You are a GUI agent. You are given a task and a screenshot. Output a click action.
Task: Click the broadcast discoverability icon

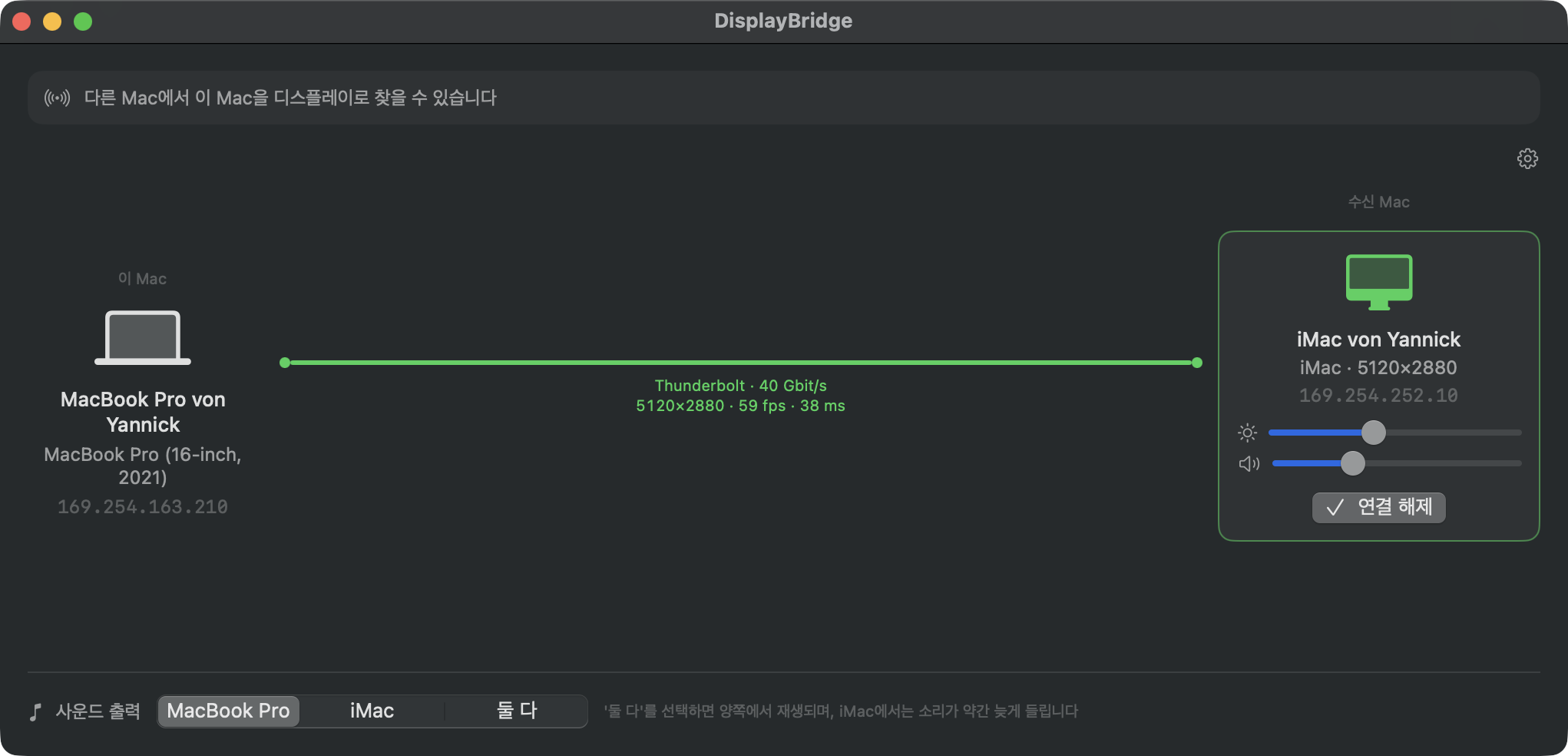pos(57,98)
